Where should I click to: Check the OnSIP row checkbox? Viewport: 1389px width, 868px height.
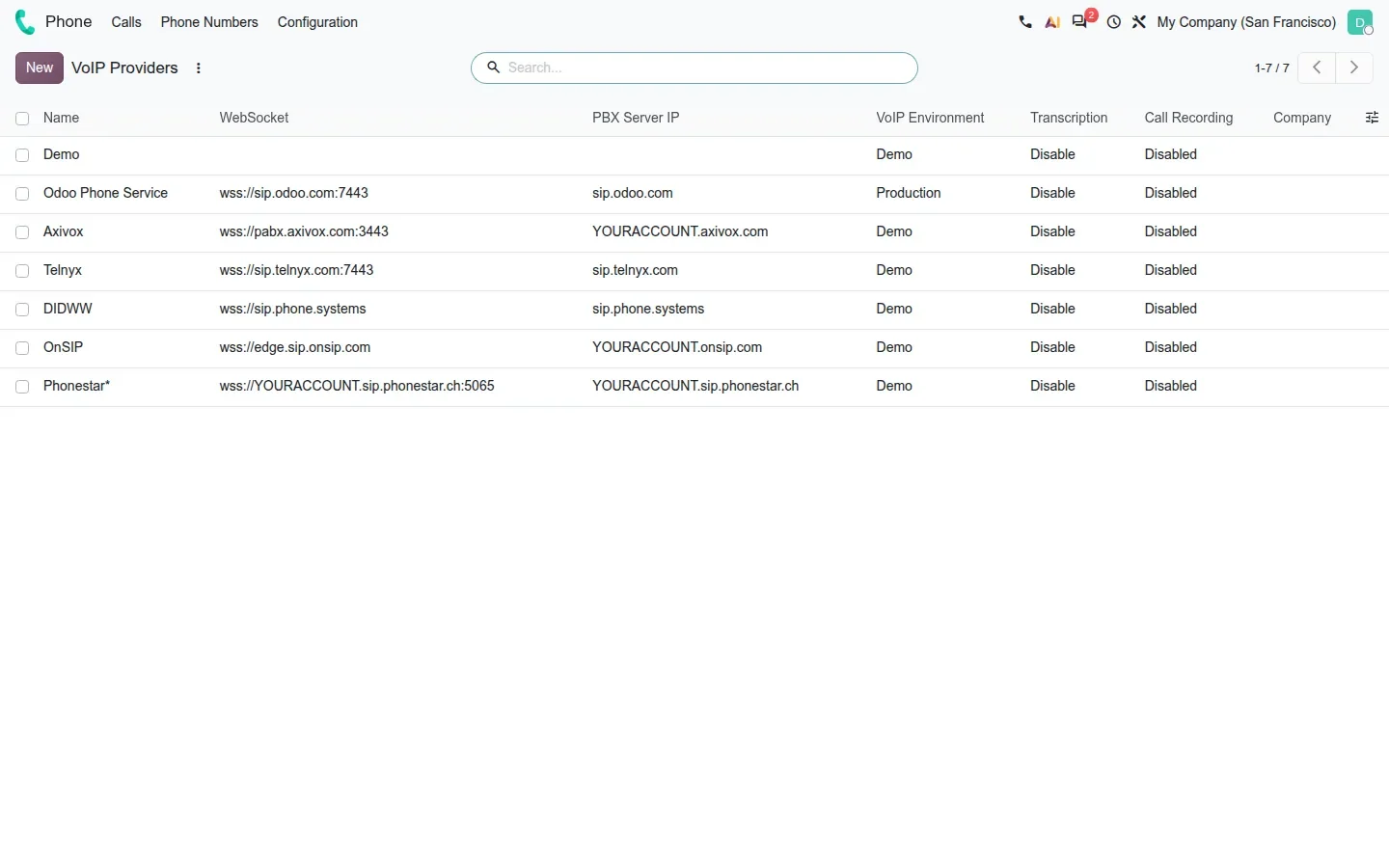click(x=22, y=348)
